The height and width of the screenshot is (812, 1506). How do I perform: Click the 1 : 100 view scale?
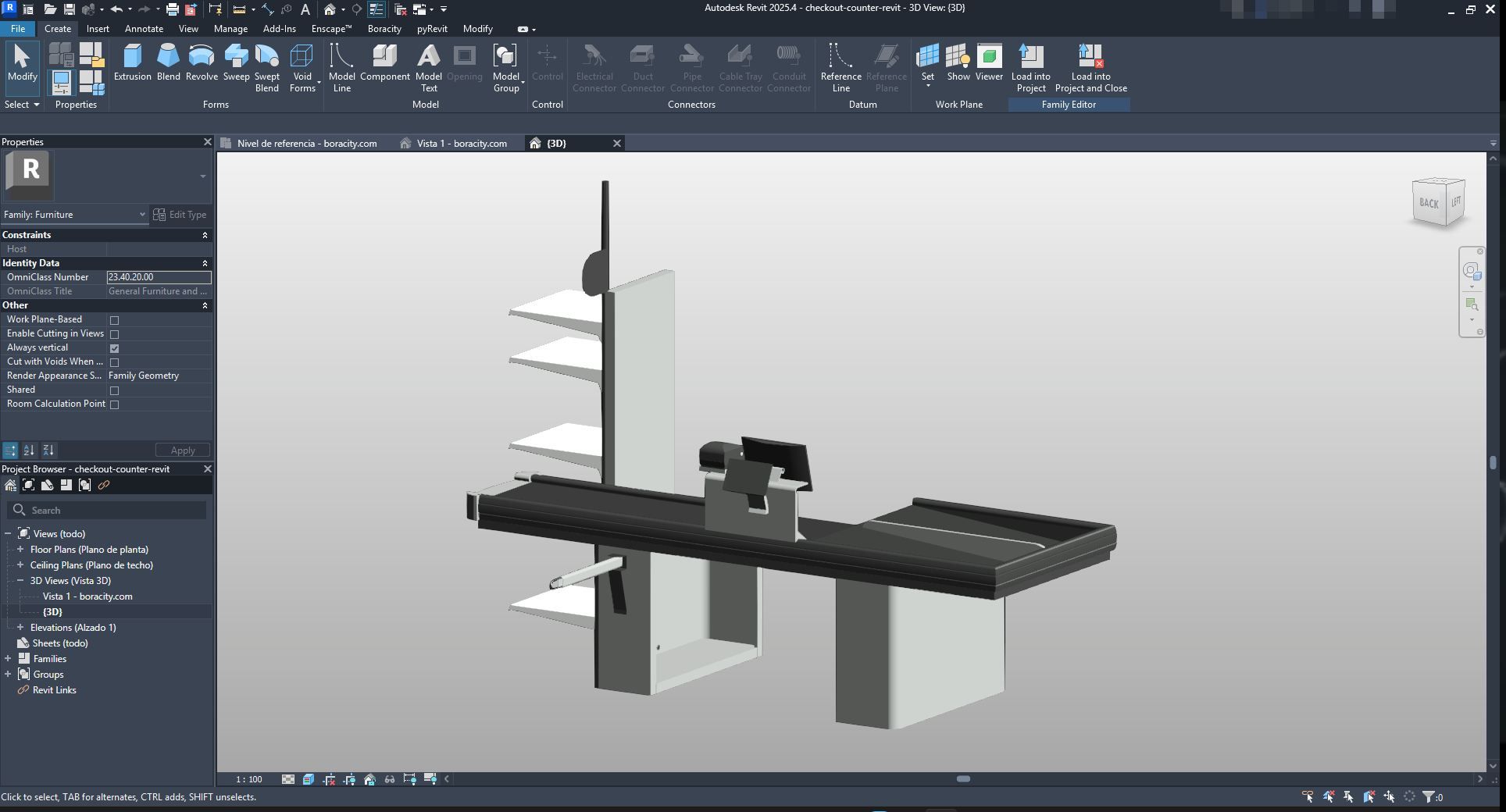[x=249, y=779]
